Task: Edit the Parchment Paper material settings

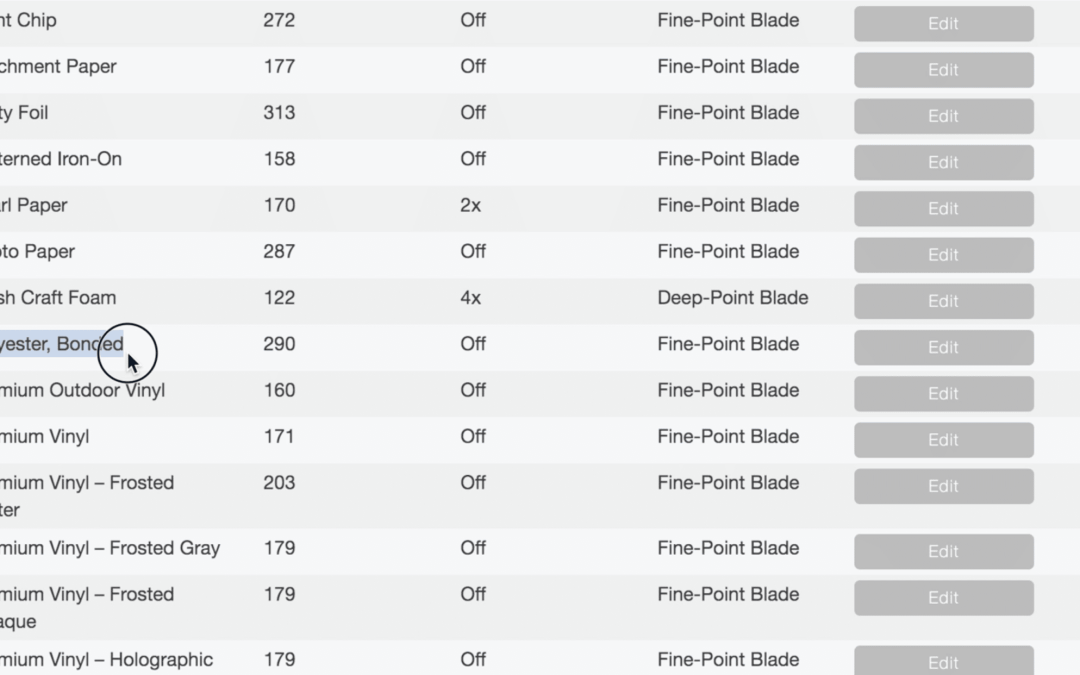Action: tap(943, 70)
